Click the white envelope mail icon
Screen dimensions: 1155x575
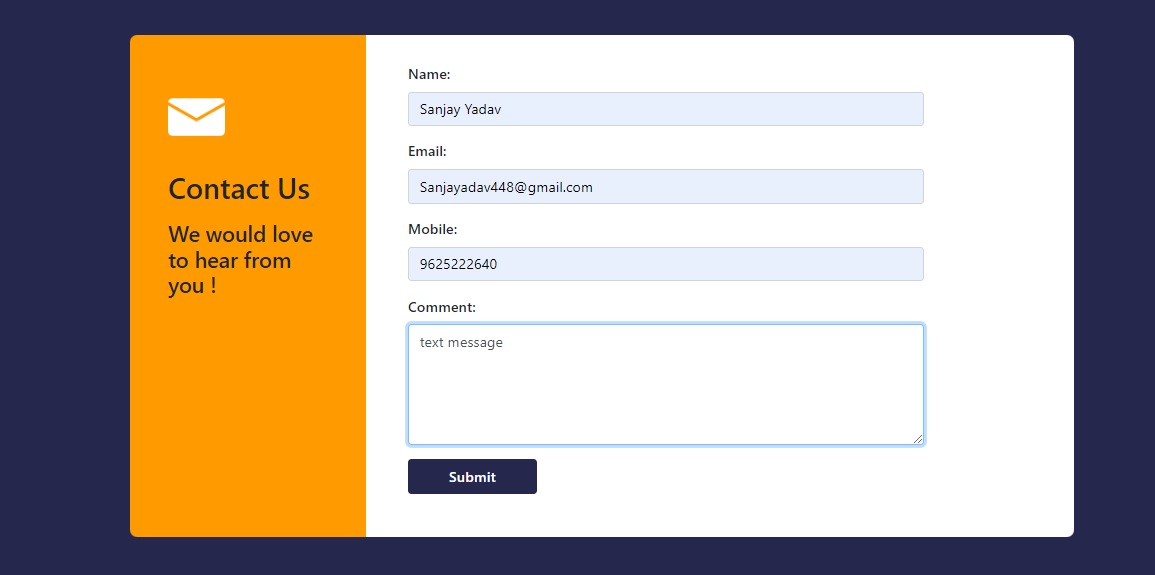pos(196,116)
